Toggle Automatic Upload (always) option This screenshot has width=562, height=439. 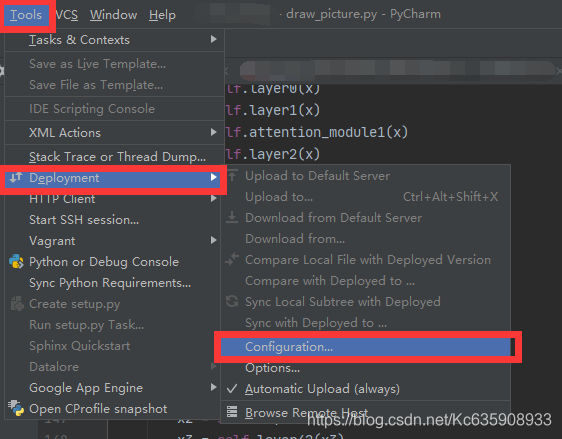[366, 389]
